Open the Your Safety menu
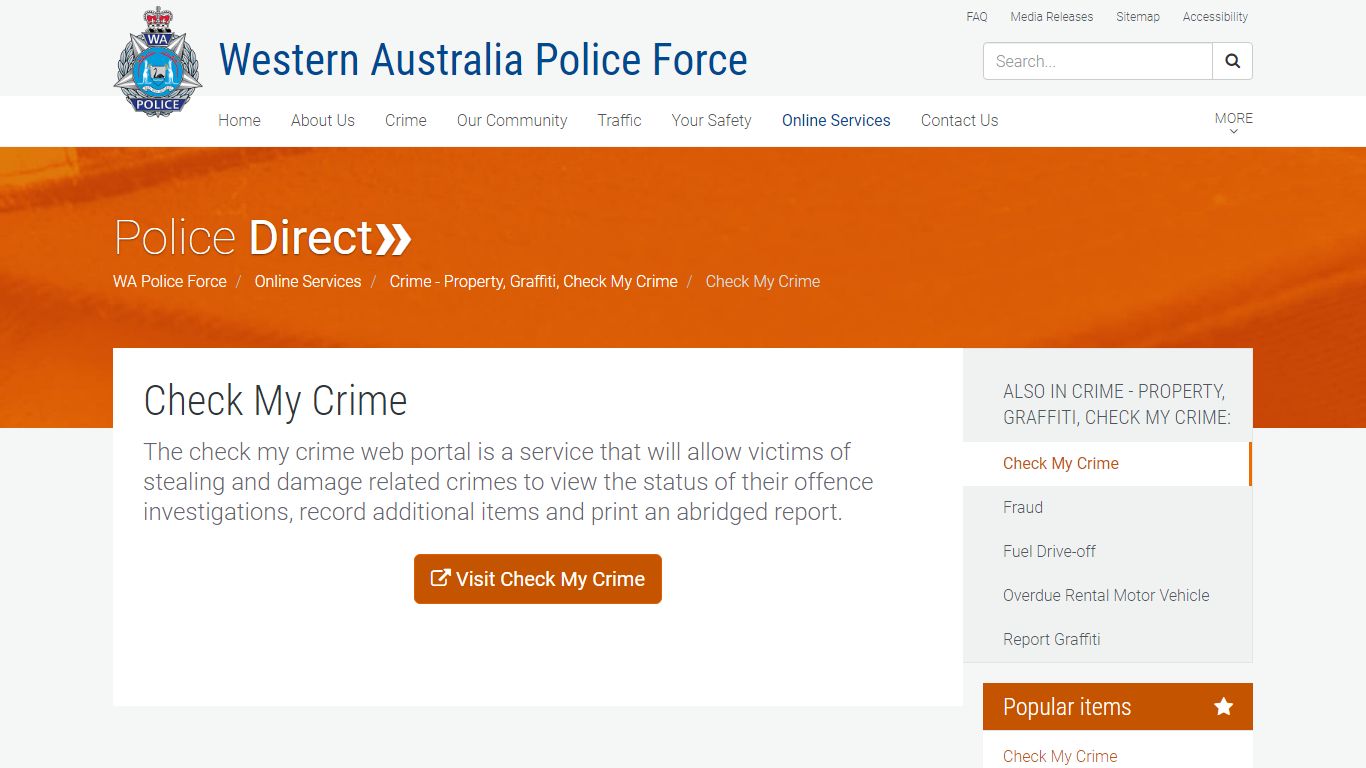This screenshot has height=768, width=1366. coord(711,120)
